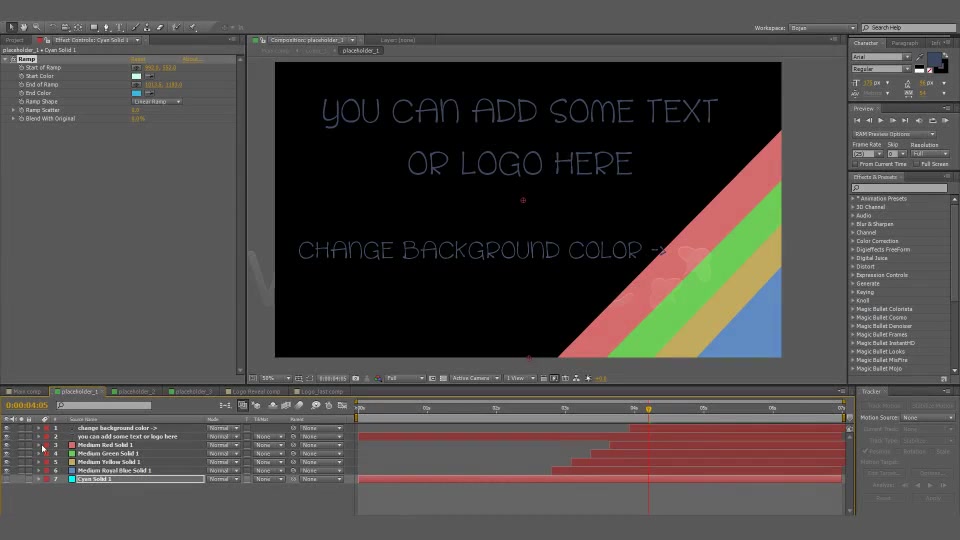Open RAM Preview Options menu

(x=893, y=134)
